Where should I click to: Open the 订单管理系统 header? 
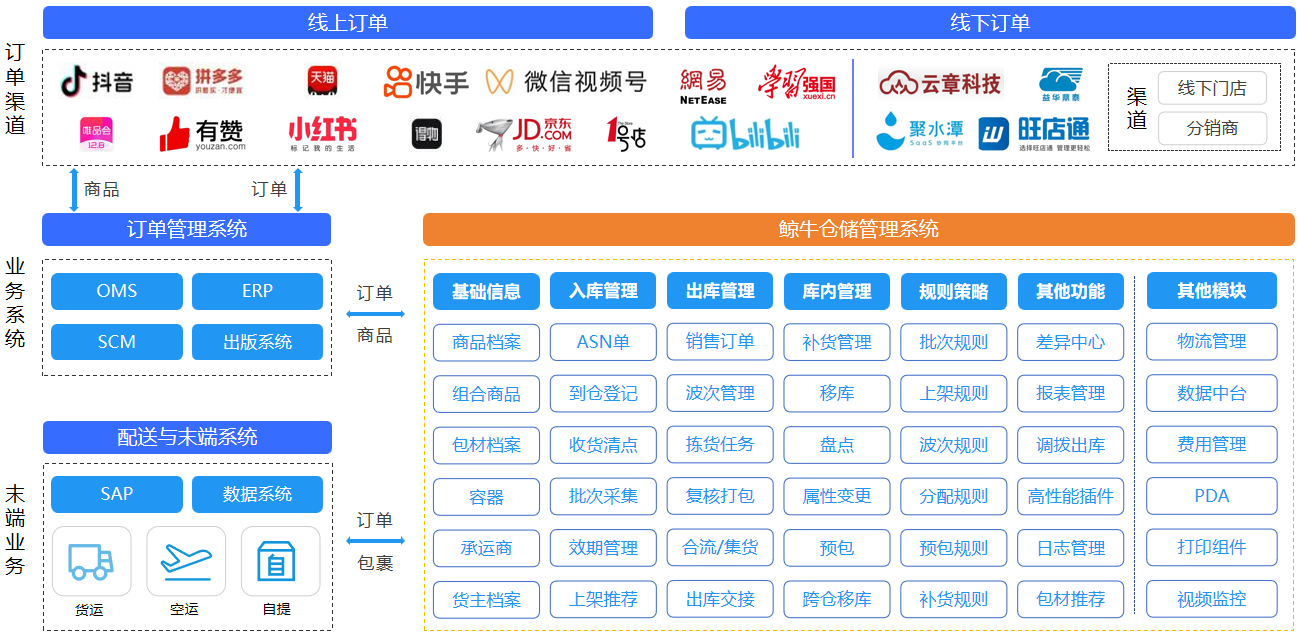tap(186, 229)
